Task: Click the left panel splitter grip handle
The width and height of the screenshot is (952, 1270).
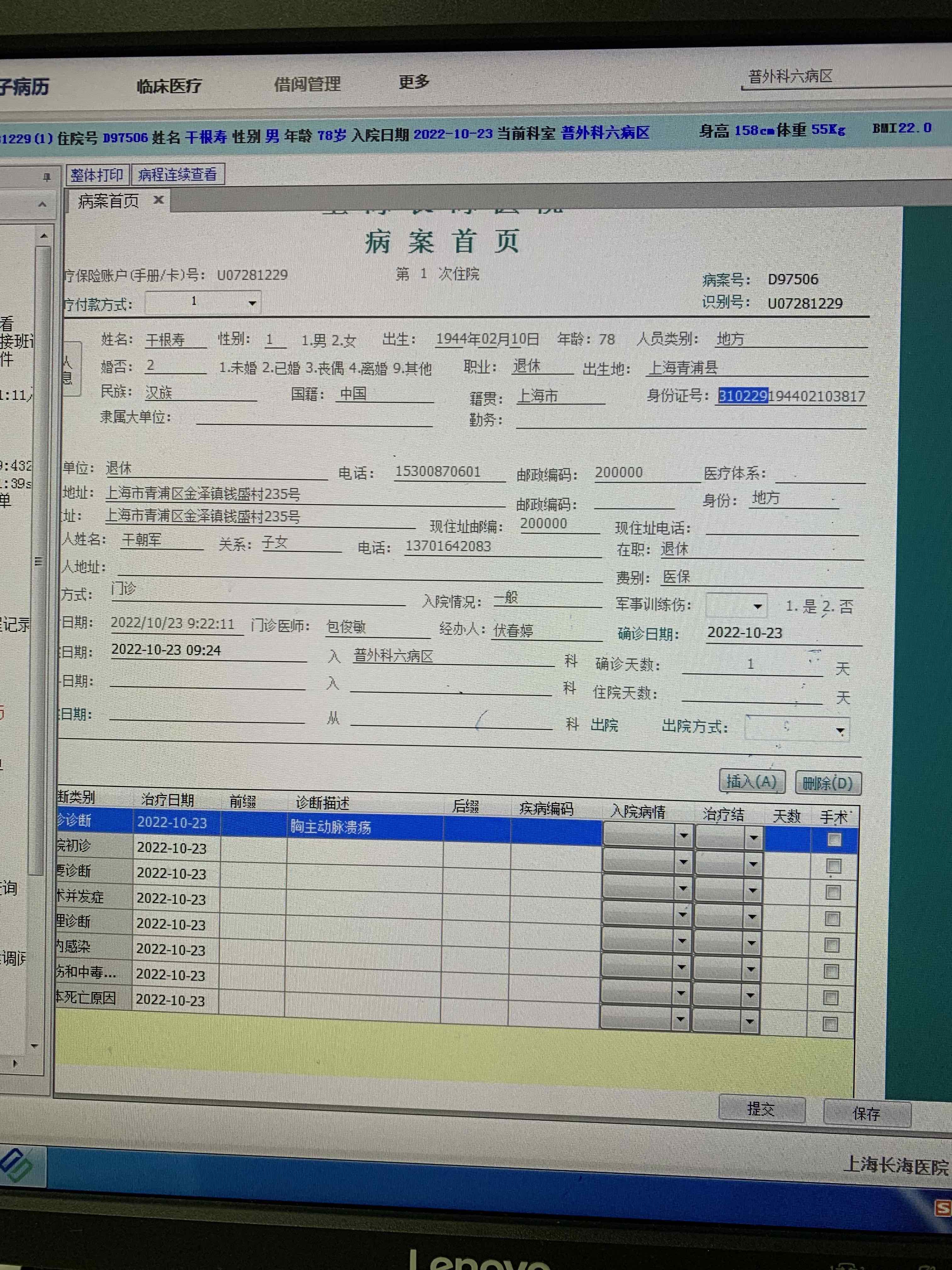Action: pos(38,562)
